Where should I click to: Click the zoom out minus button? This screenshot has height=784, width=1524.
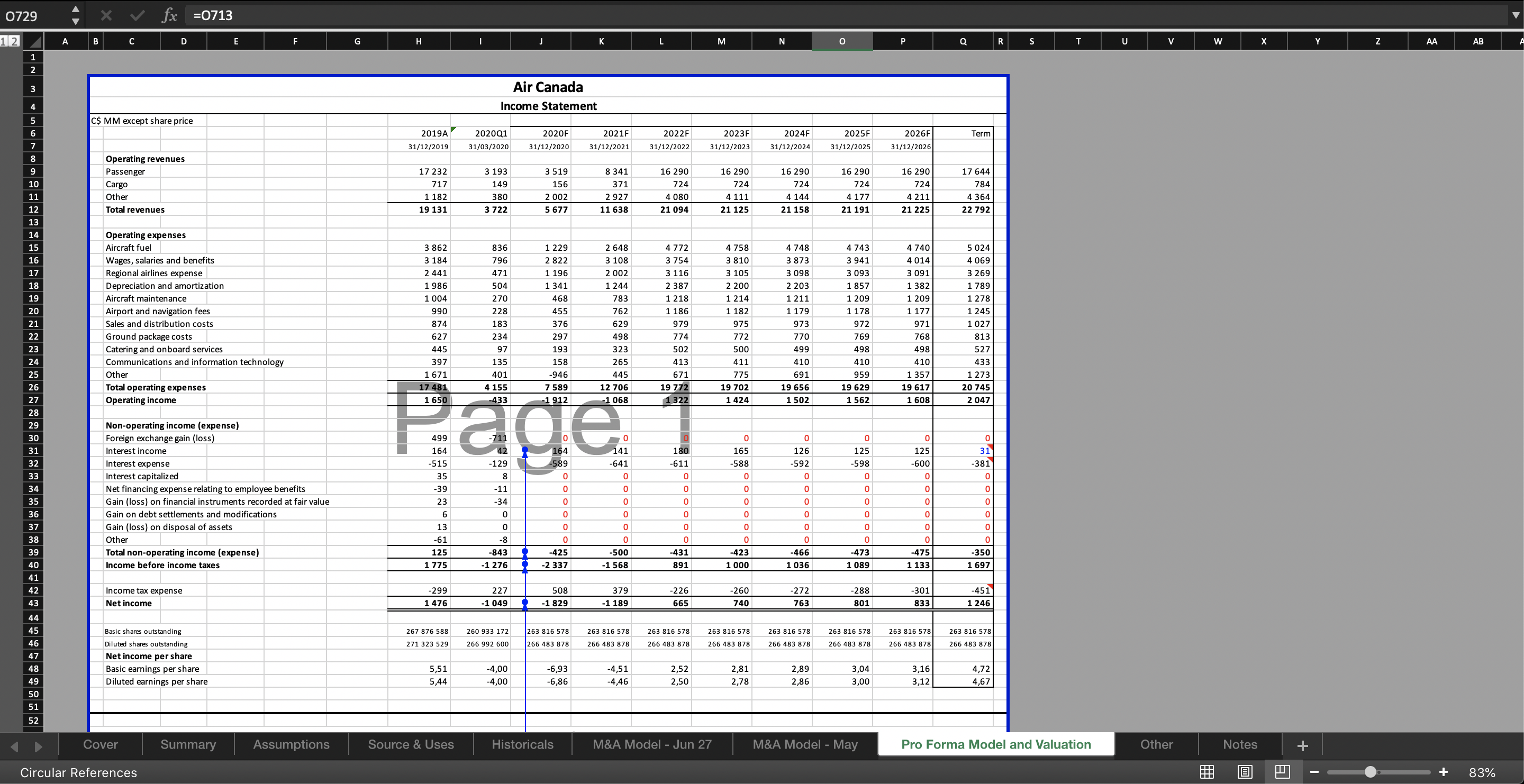1314,772
